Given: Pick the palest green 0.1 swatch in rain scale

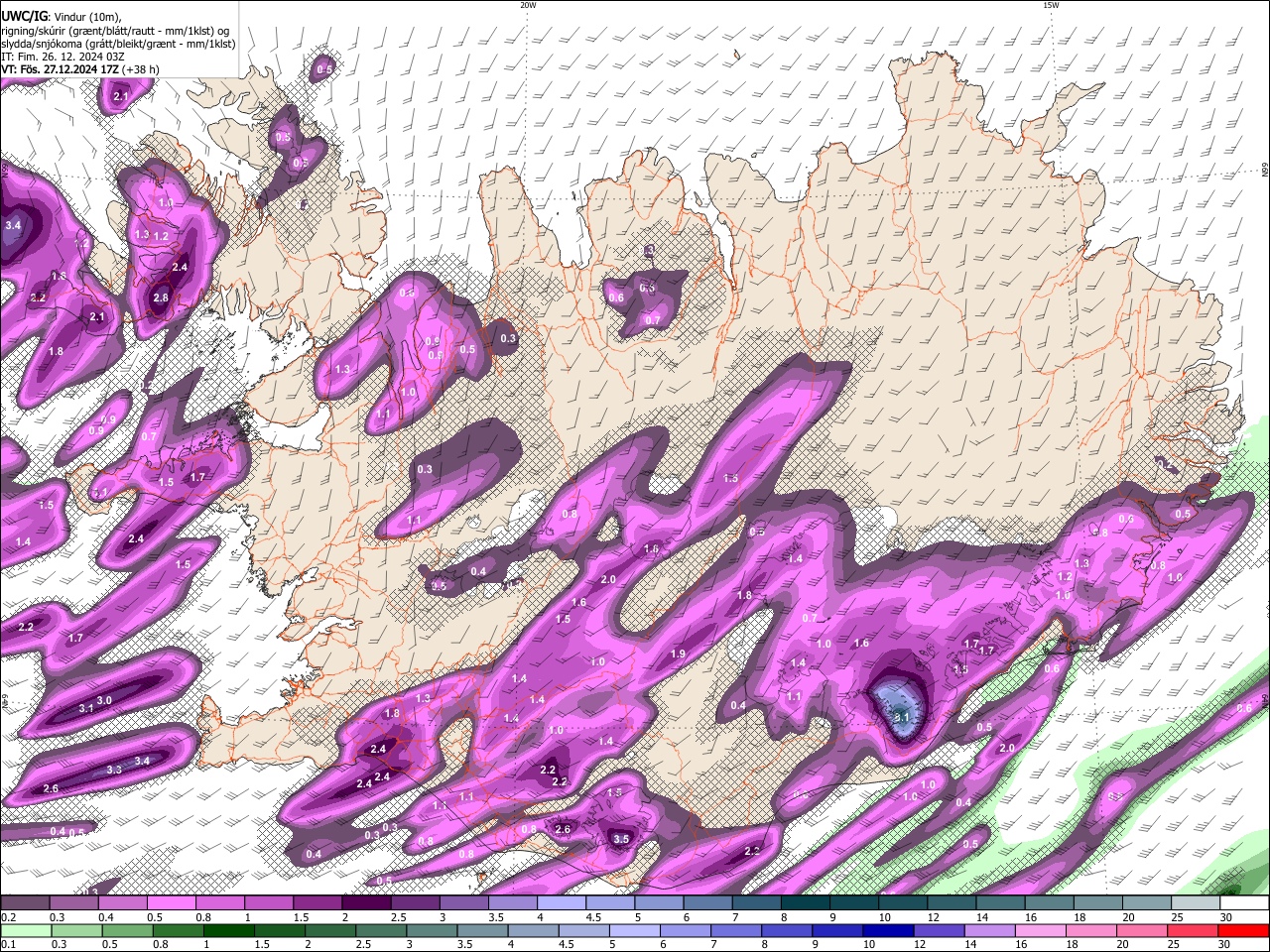Looking at the screenshot, I should (24, 930).
